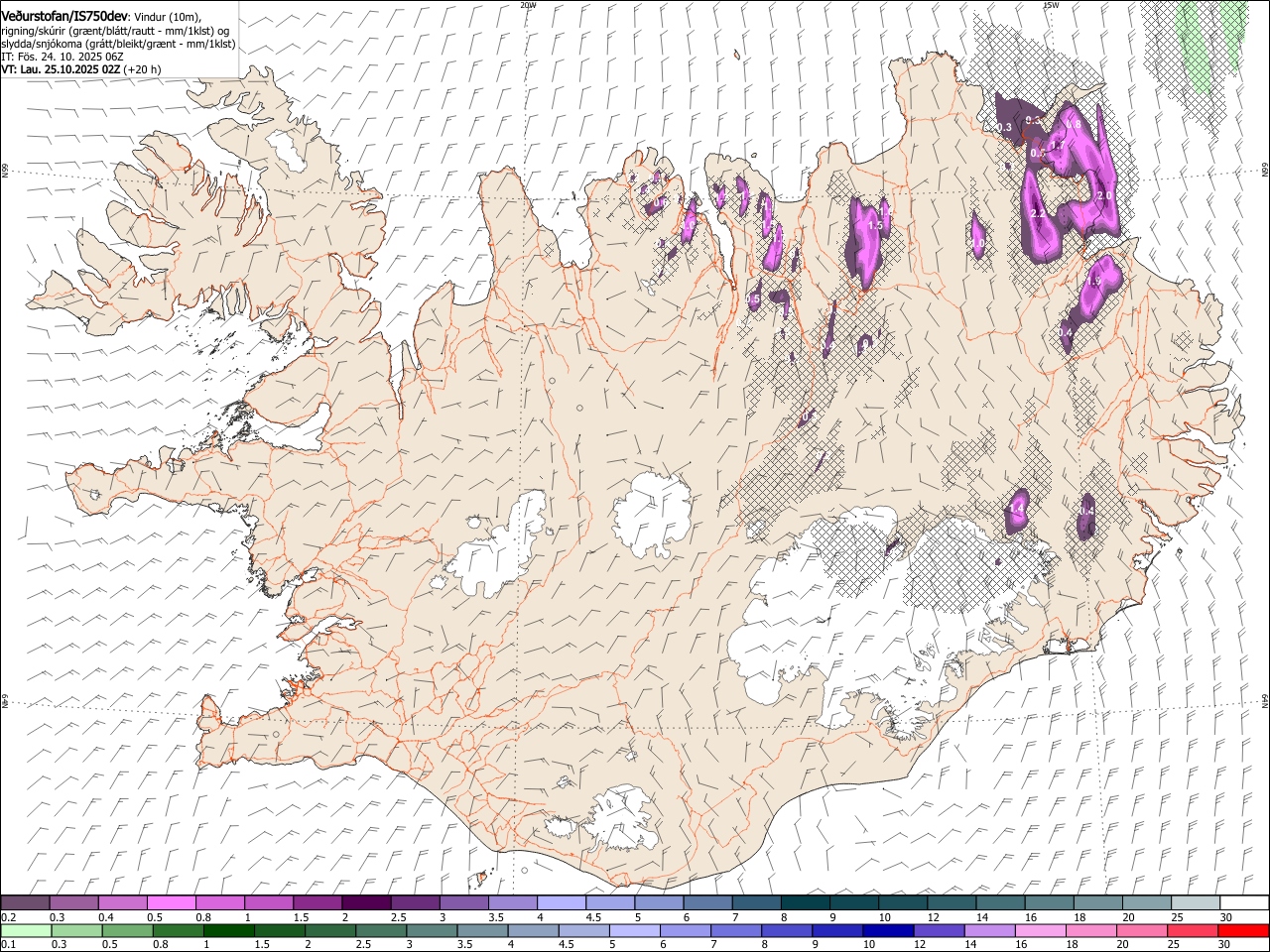Screen dimensions: 1270x952
Task: Select the 8 mm blue rain row swatch
Action: click(x=787, y=931)
